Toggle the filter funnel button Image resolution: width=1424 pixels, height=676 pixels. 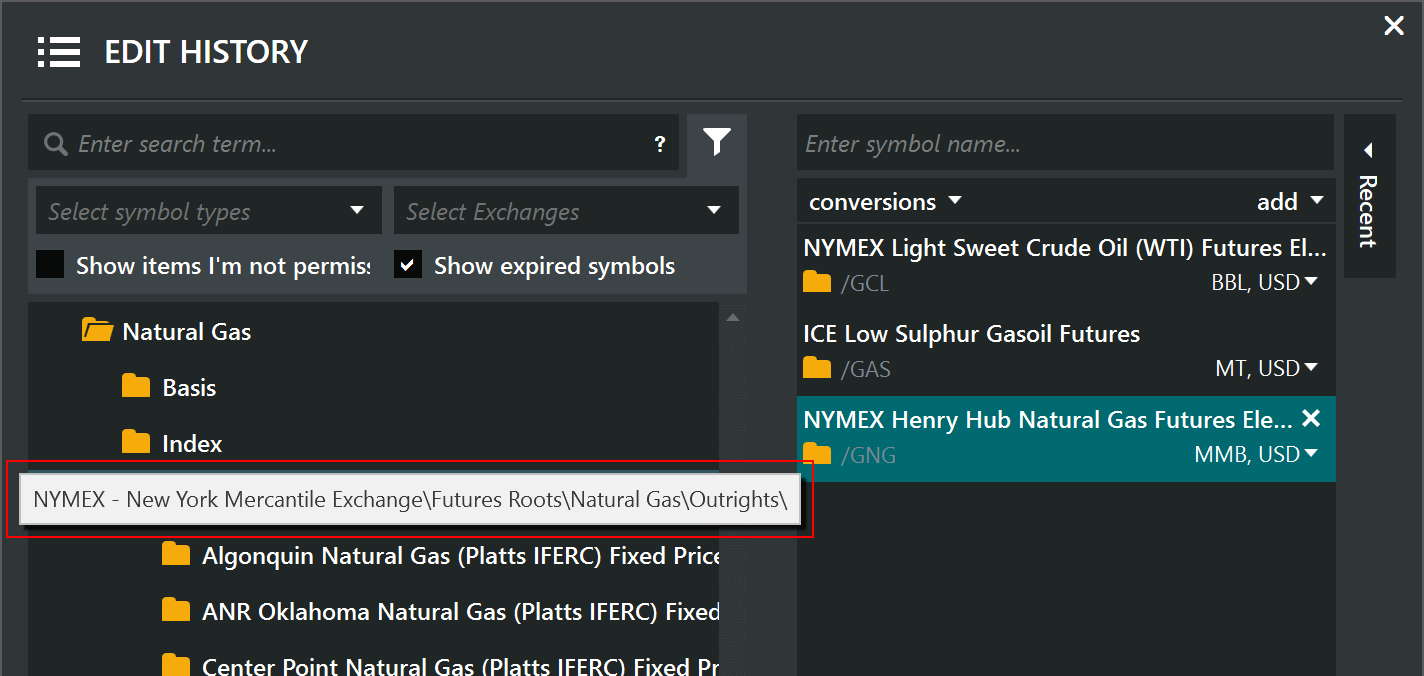pos(716,142)
